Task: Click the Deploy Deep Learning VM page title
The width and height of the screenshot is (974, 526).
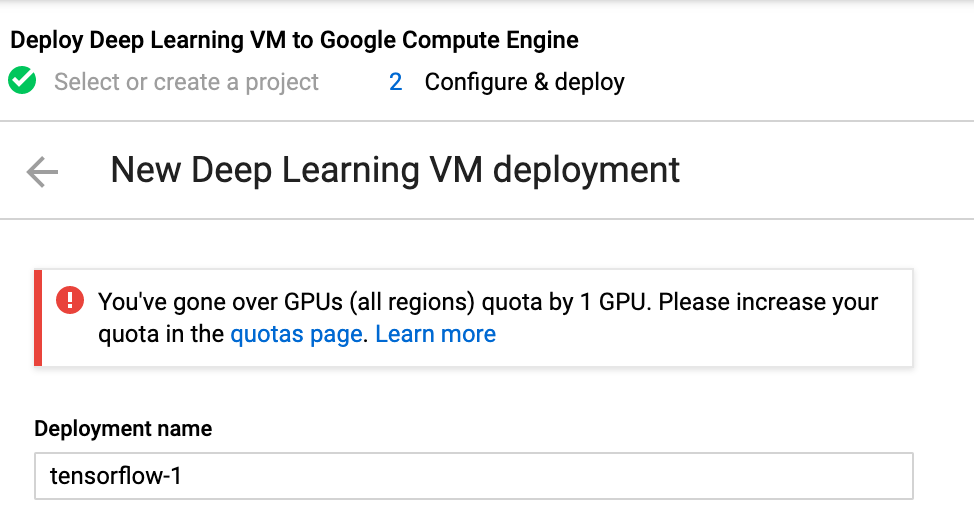Action: [x=294, y=41]
